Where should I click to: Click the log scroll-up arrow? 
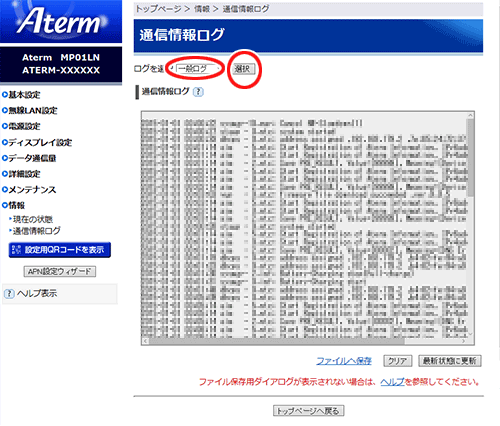coord(470,115)
